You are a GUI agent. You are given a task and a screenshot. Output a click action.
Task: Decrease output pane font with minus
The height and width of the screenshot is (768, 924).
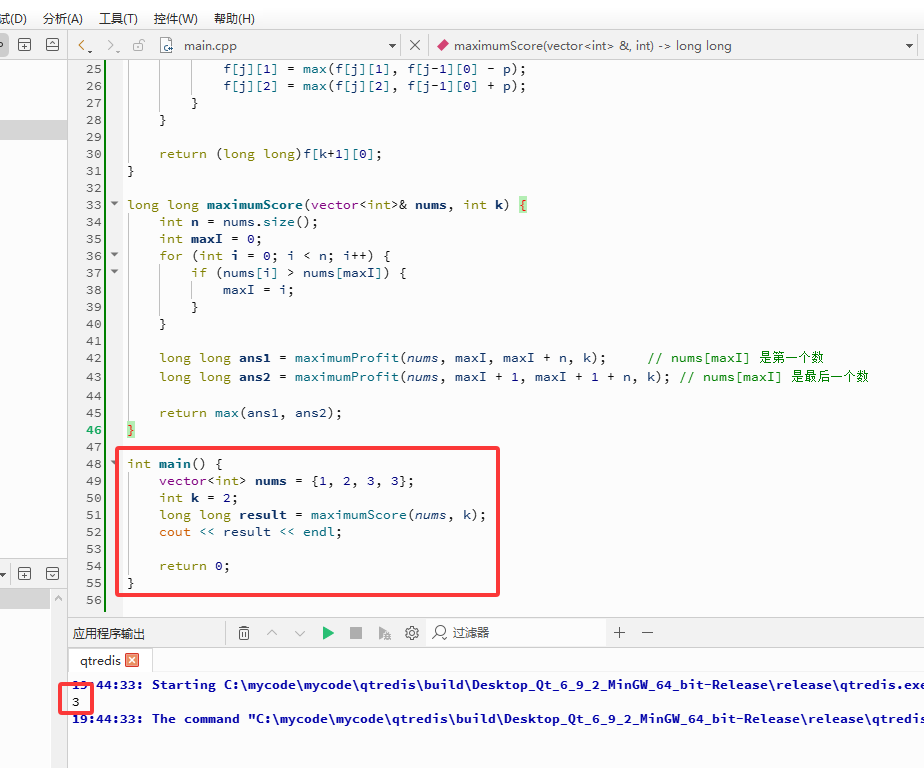point(648,633)
